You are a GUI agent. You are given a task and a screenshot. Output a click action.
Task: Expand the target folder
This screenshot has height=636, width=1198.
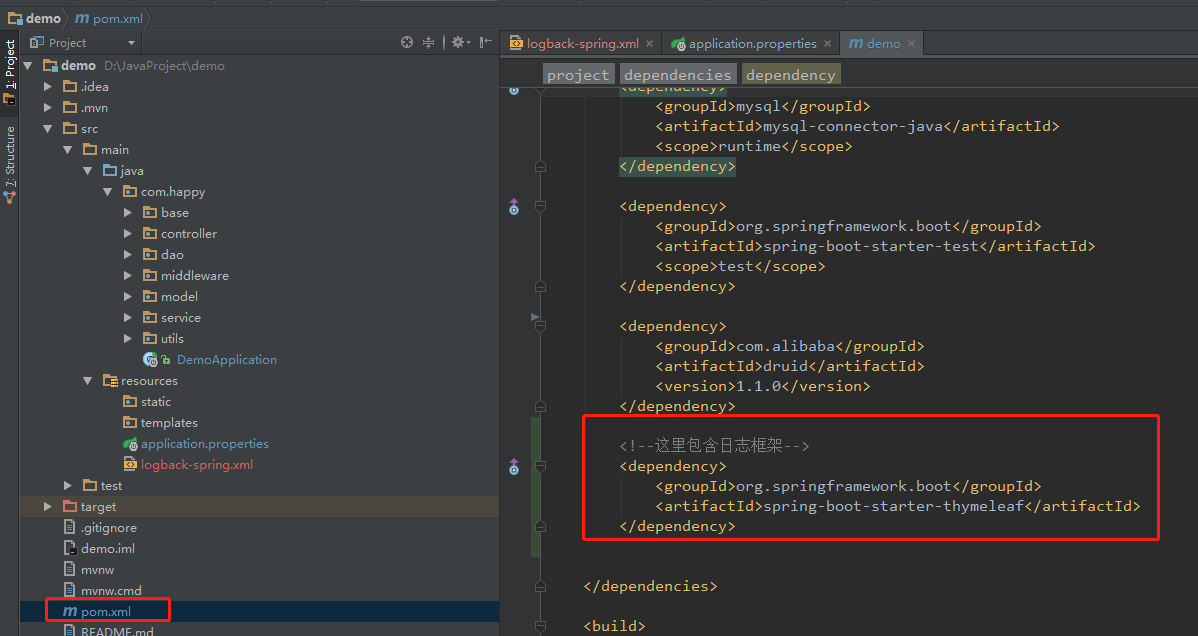coord(48,507)
